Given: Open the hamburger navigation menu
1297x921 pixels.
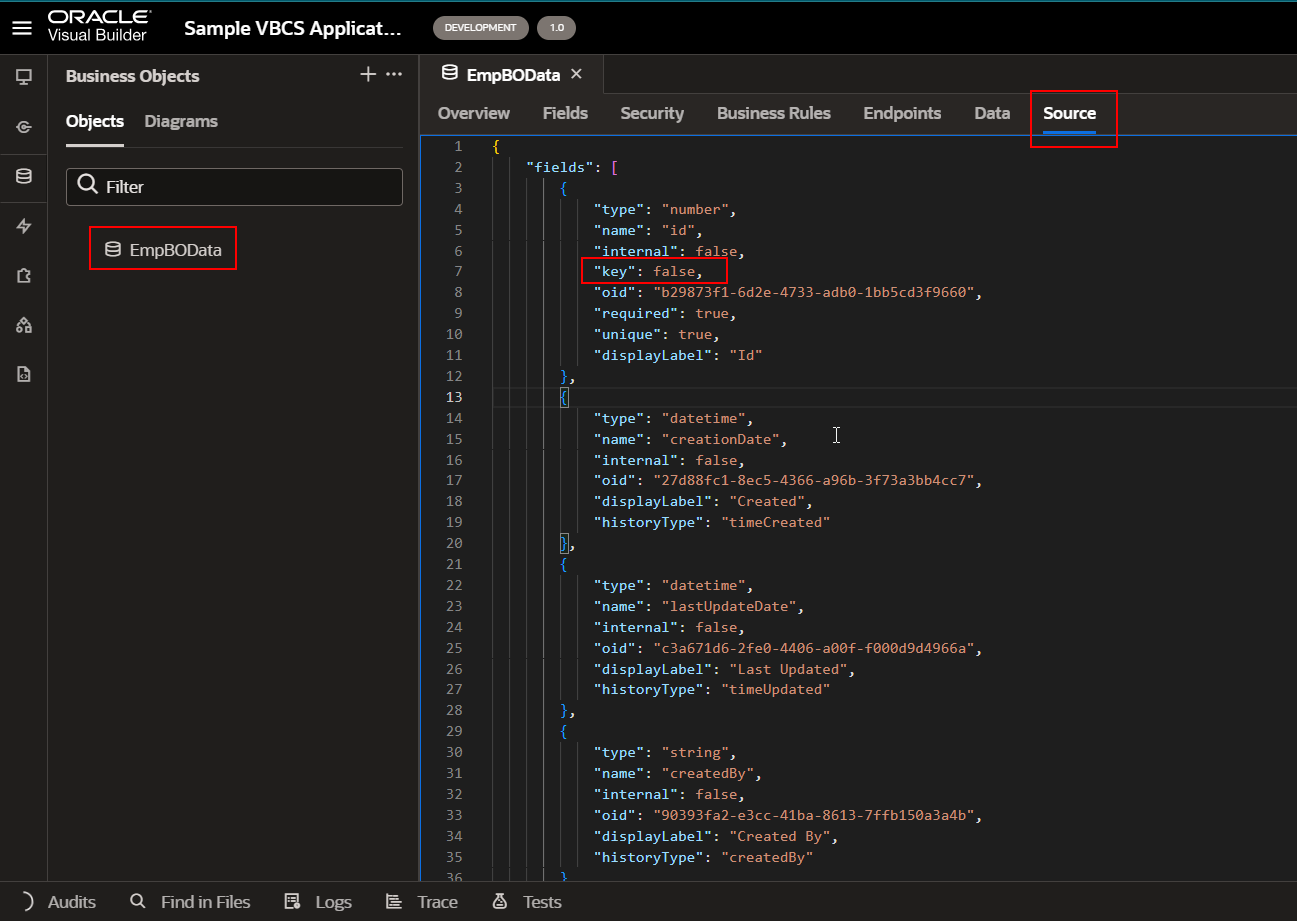Looking at the screenshot, I should click(22, 28).
